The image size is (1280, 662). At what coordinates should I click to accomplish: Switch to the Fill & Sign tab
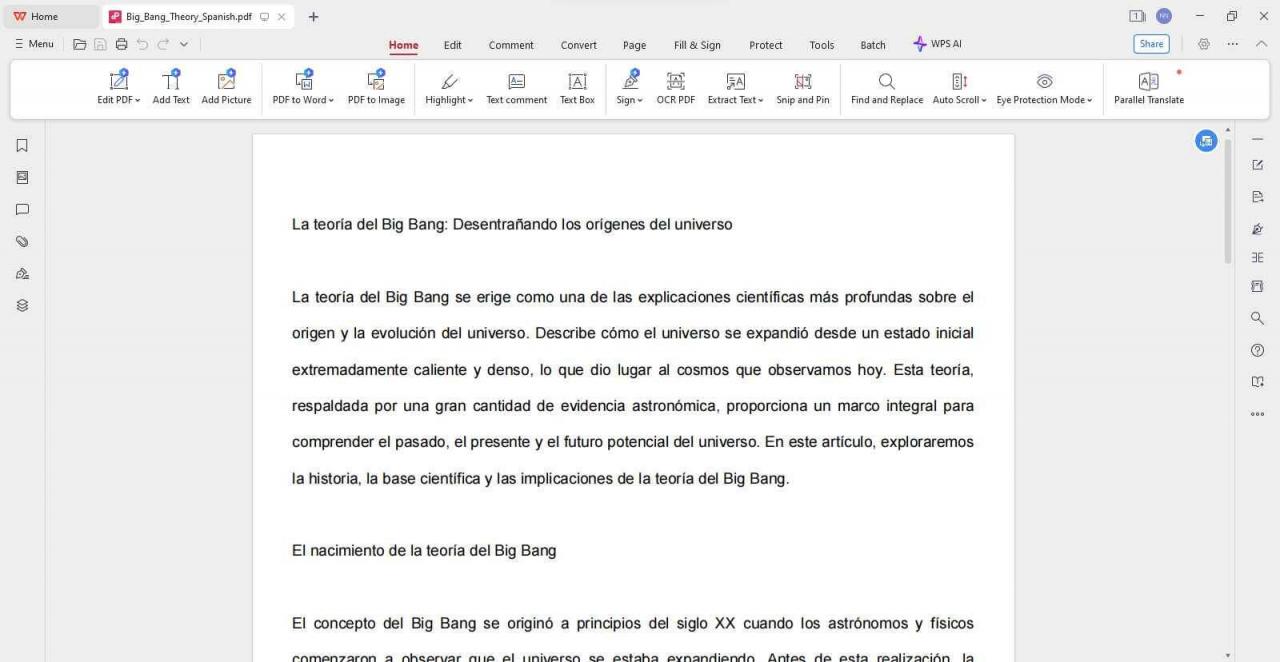coord(697,45)
